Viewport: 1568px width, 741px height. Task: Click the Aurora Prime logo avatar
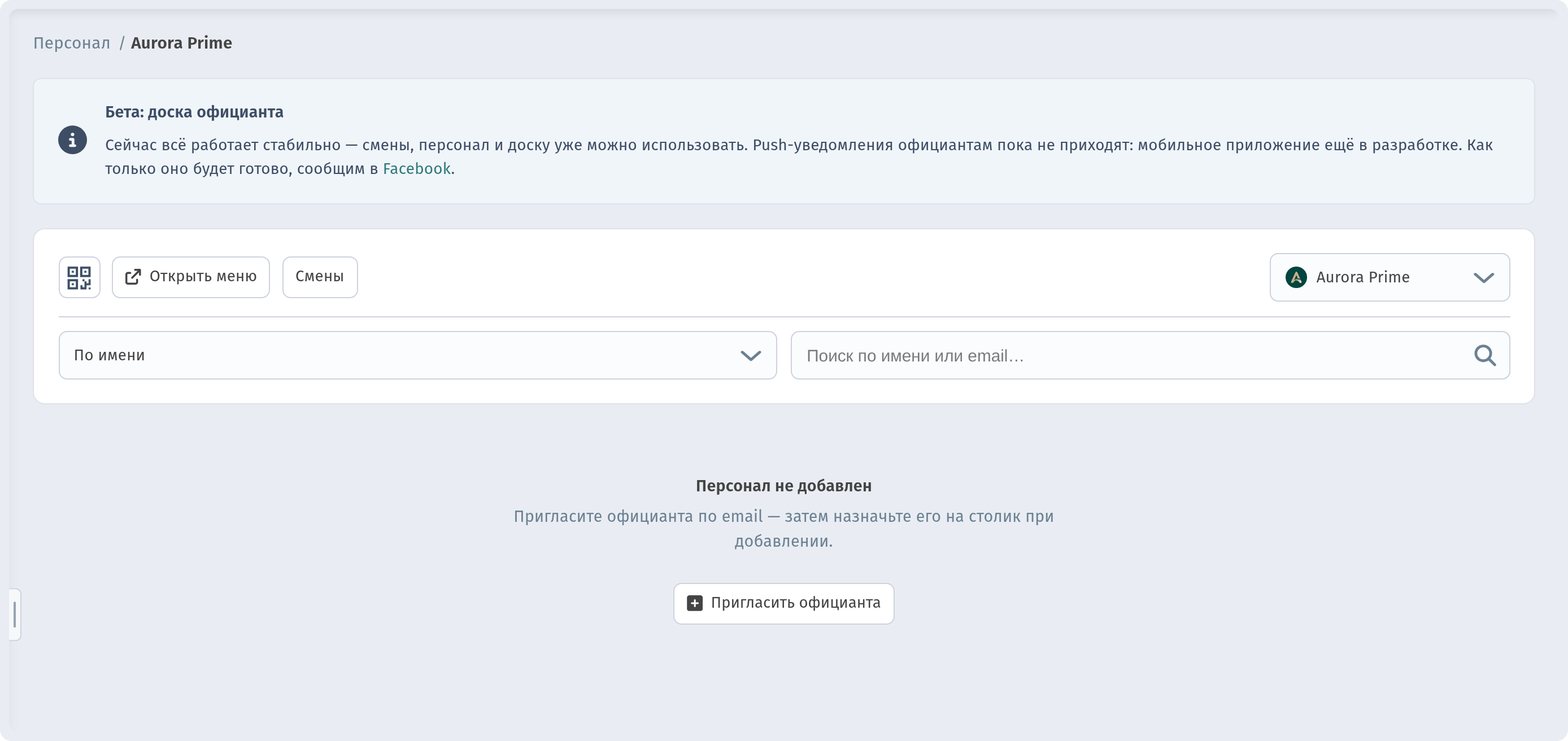[1296, 278]
